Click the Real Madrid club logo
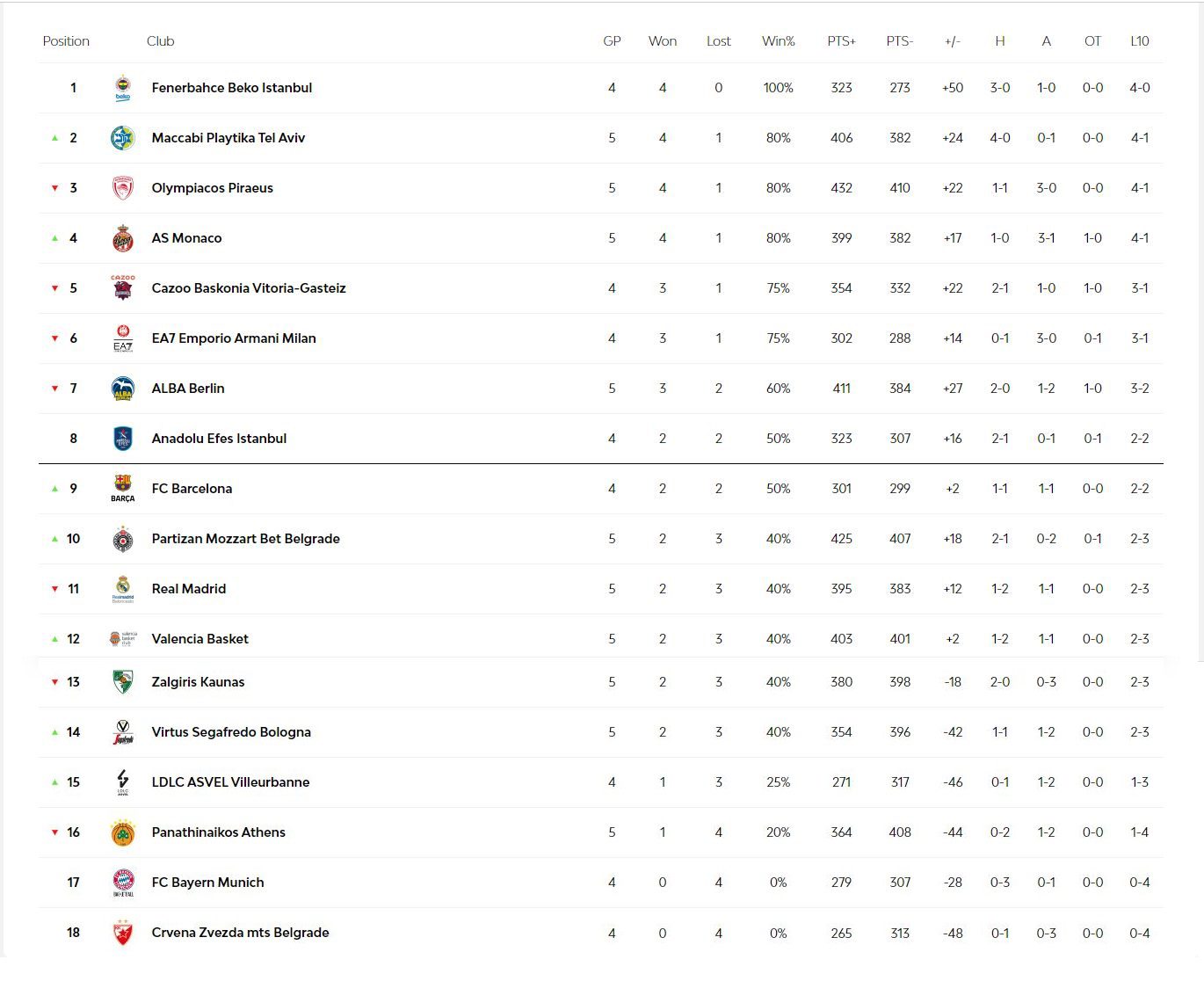The width and height of the screenshot is (1204, 981). coord(123,588)
